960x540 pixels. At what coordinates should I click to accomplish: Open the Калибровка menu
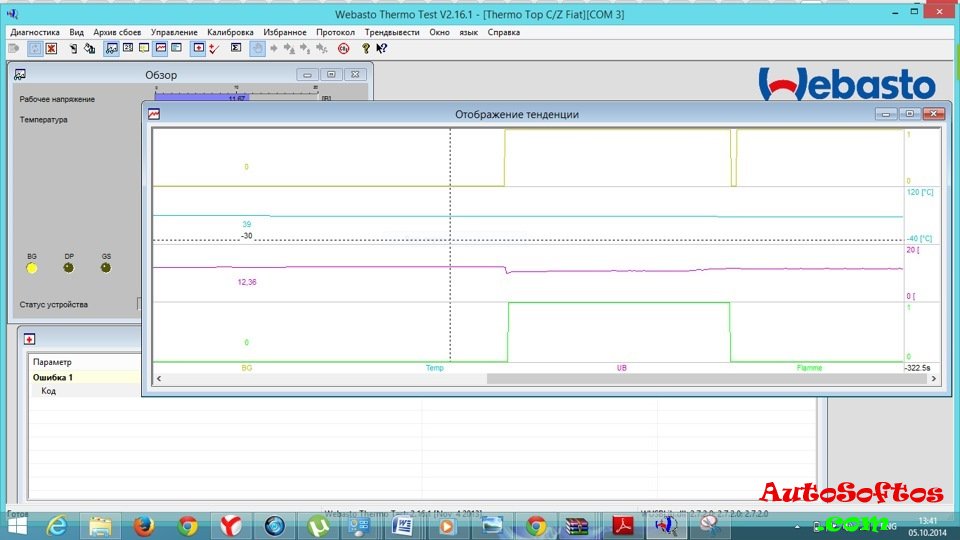click(x=230, y=32)
